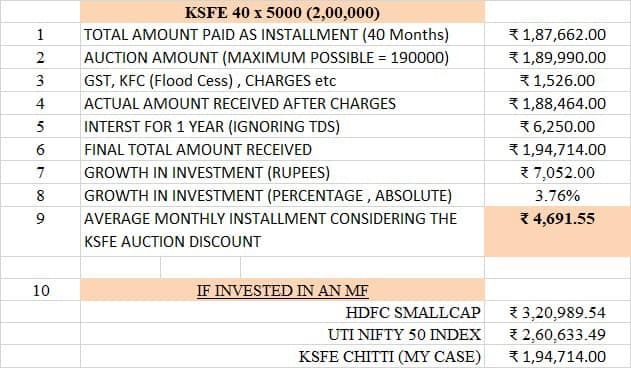Viewport: 631px width, 368px height.
Task: Select ACTUAL AMOUNT RECEIVED AFTER CHARGES cell
Action: [283, 103]
